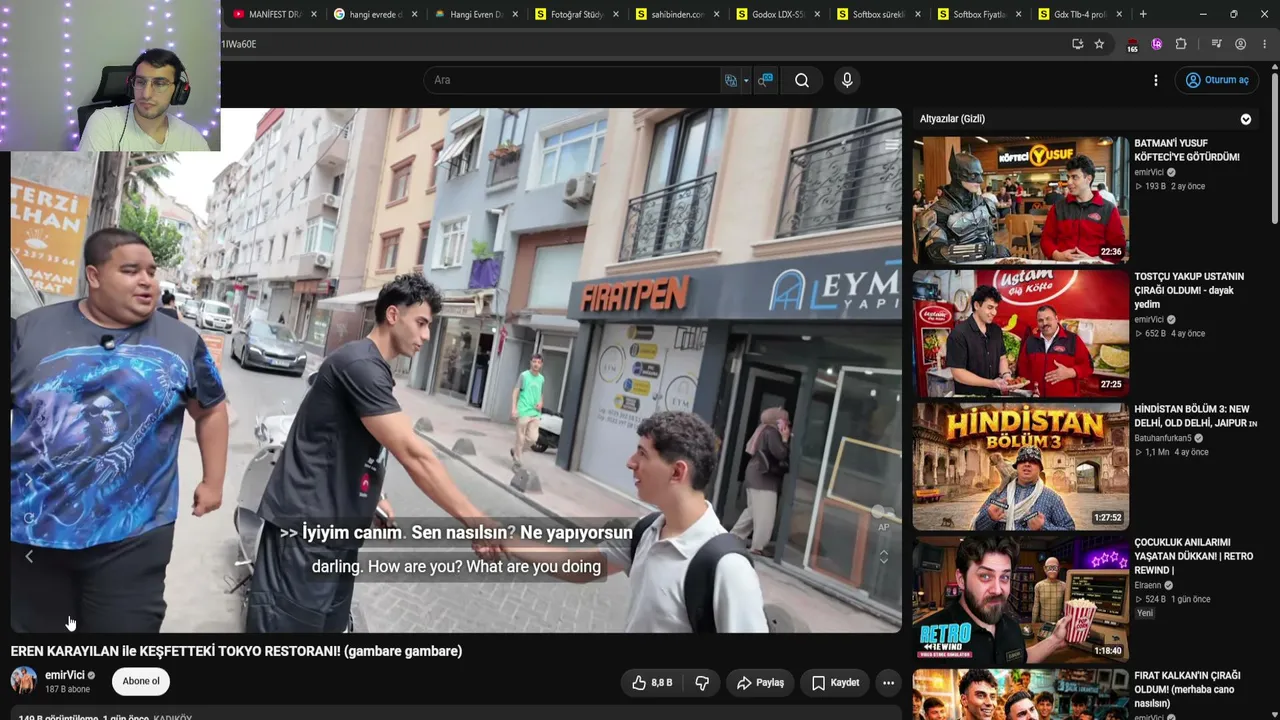Open 'HİNDİSTAN BÖLÜM 3' title link

tap(1195, 416)
